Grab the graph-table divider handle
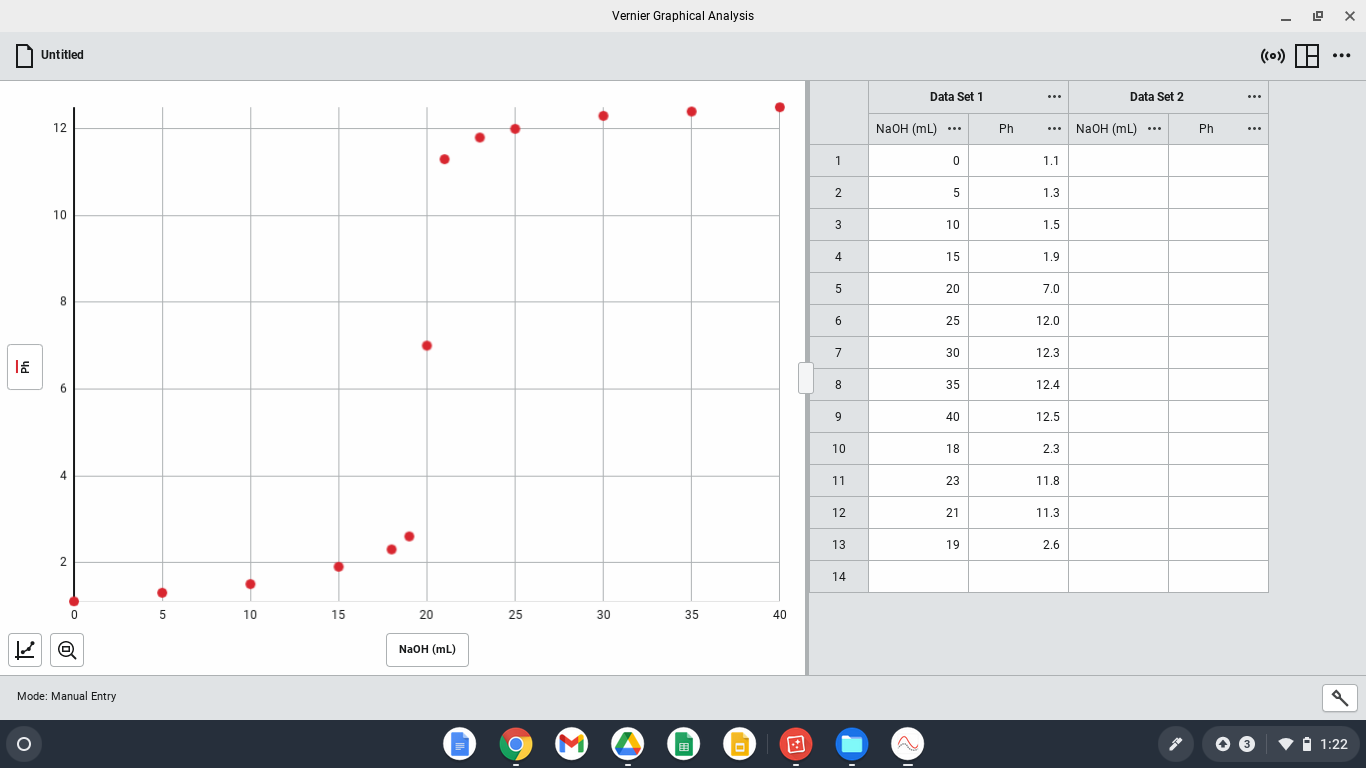Screen dimensions: 1366x768 (806, 378)
